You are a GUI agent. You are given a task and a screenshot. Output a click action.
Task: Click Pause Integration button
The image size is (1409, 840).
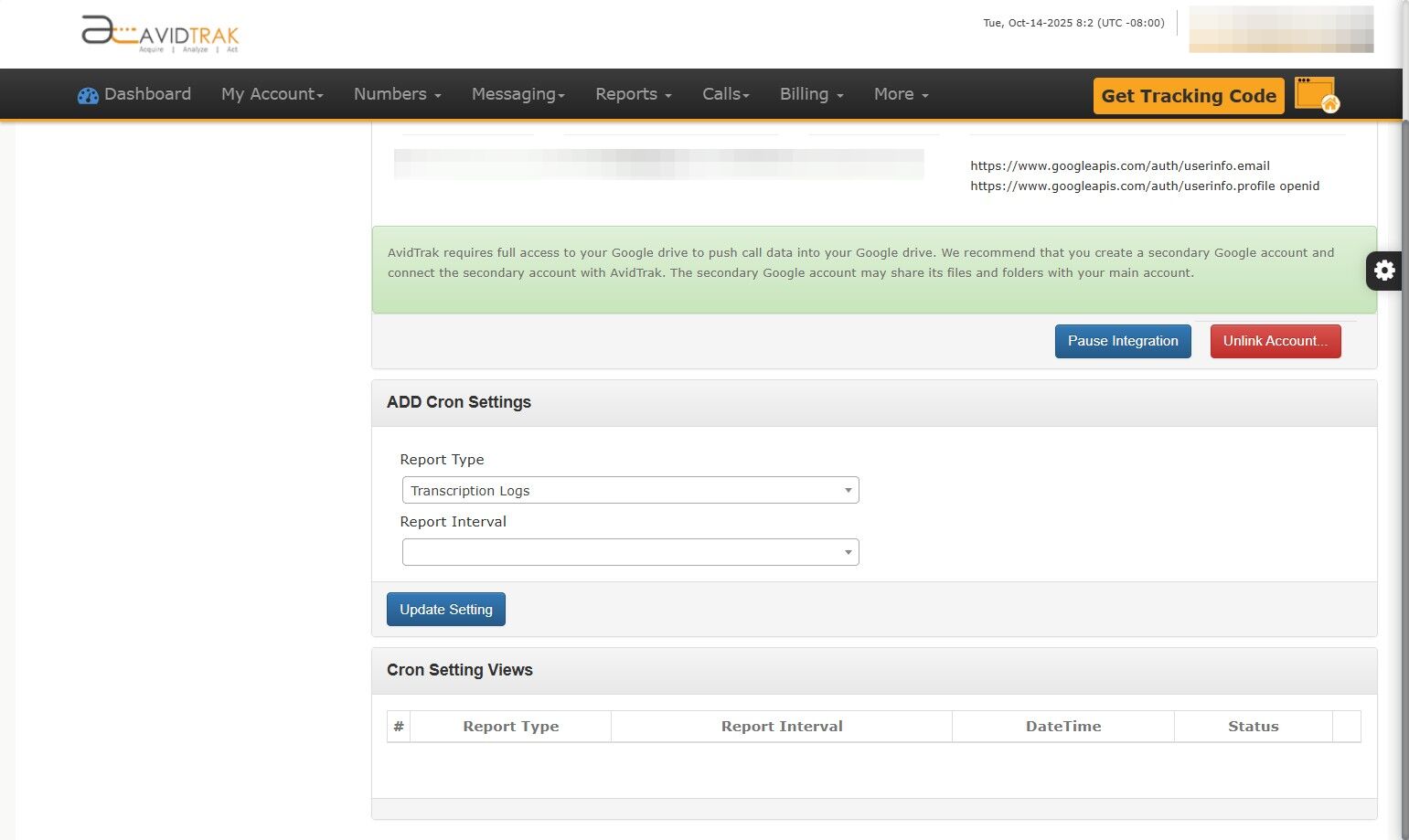point(1123,341)
